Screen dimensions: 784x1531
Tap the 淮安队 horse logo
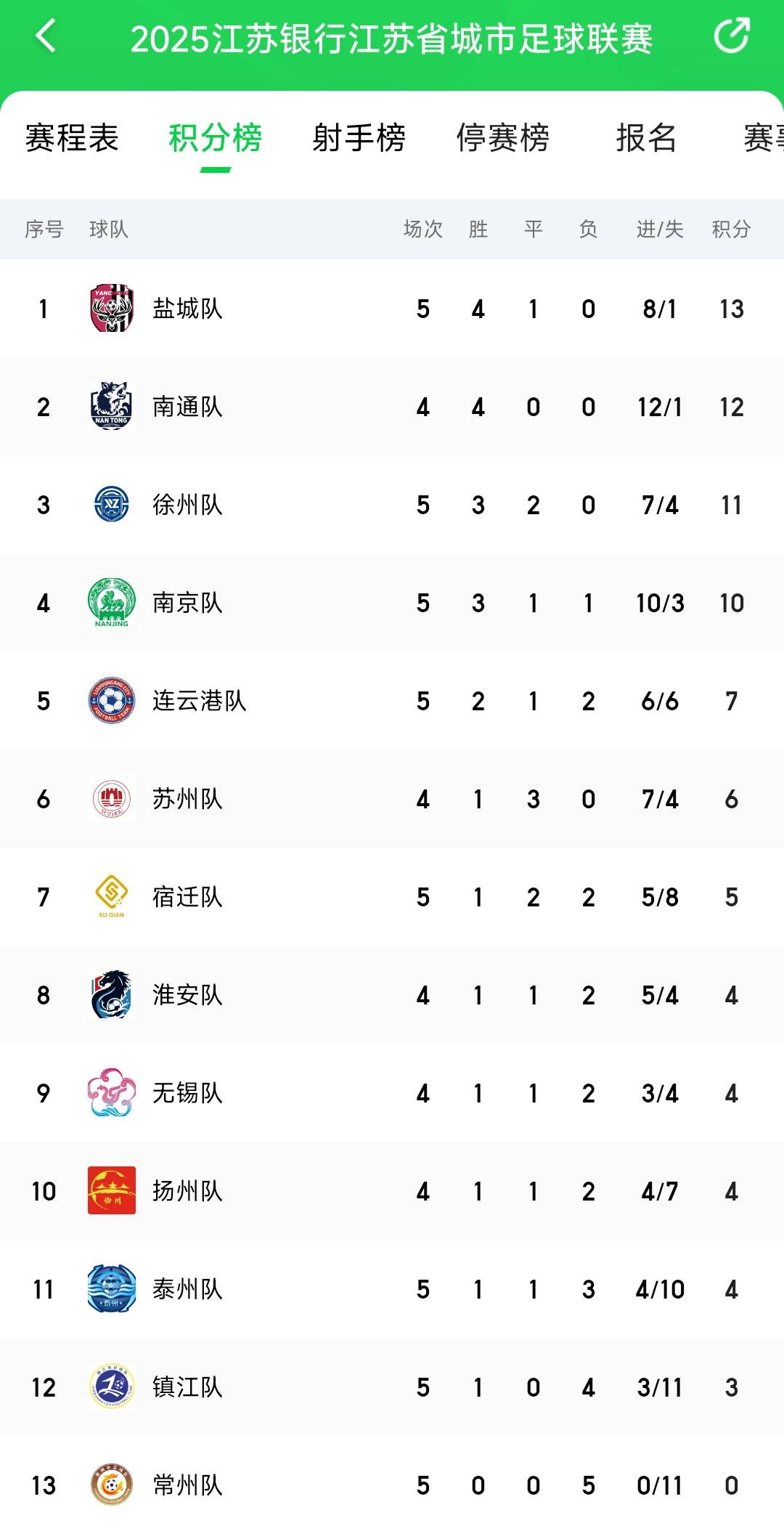click(x=112, y=995)
